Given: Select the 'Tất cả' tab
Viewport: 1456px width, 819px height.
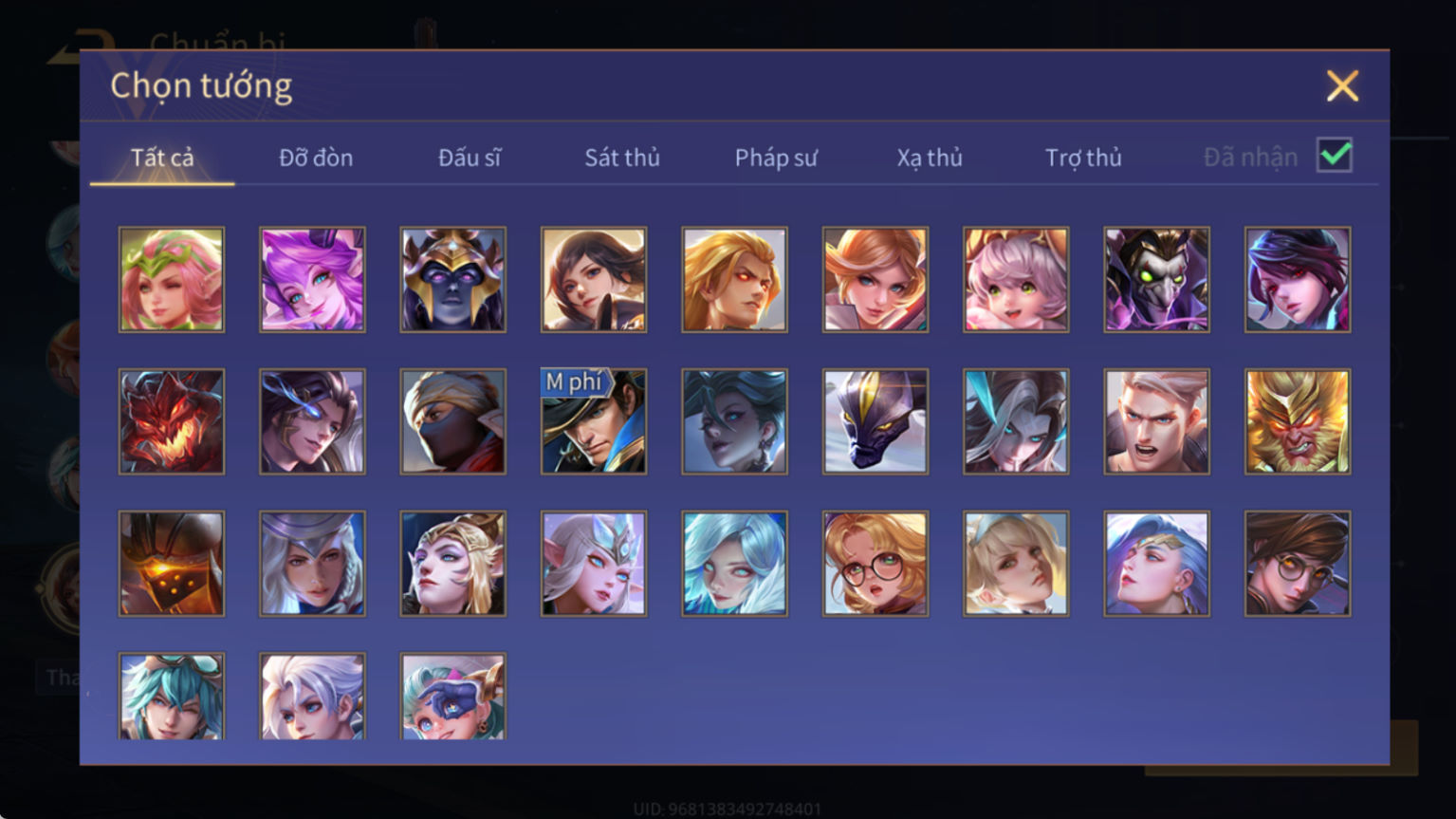Looking at the screenshot, I should pyautogui.click(x=162, y=158).
